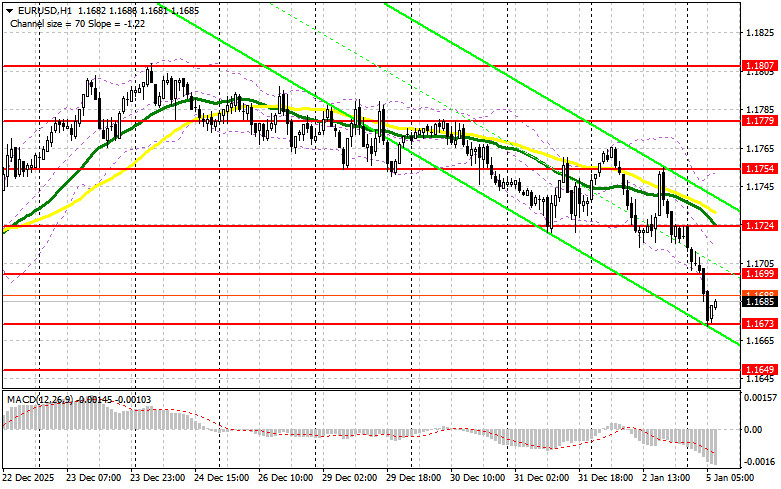Select the 1.1673 support price tag
This screenshot has height=489, width=781.
[758, 323]
